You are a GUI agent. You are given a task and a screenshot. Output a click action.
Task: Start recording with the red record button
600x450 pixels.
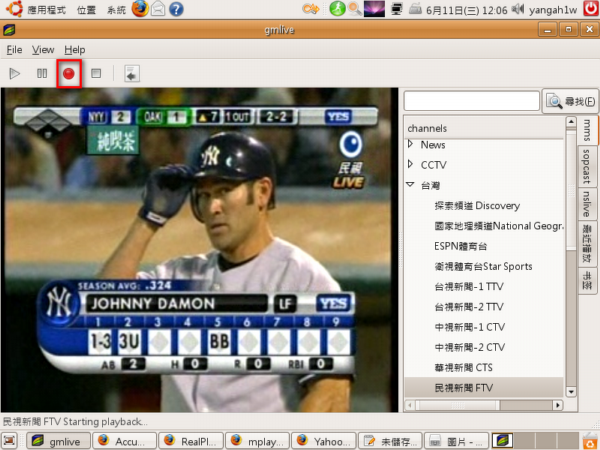(x=69, y=73)
